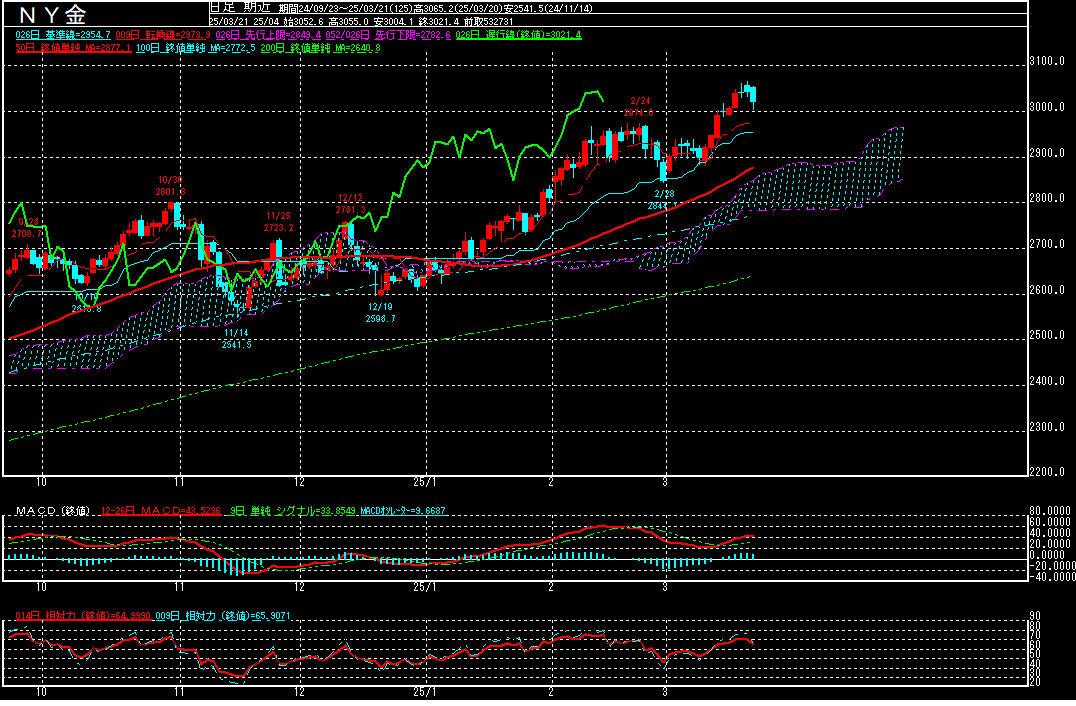Click the 始3052.6 open price value
Viewport: 1076px width, 706px height.
(303, 21)
